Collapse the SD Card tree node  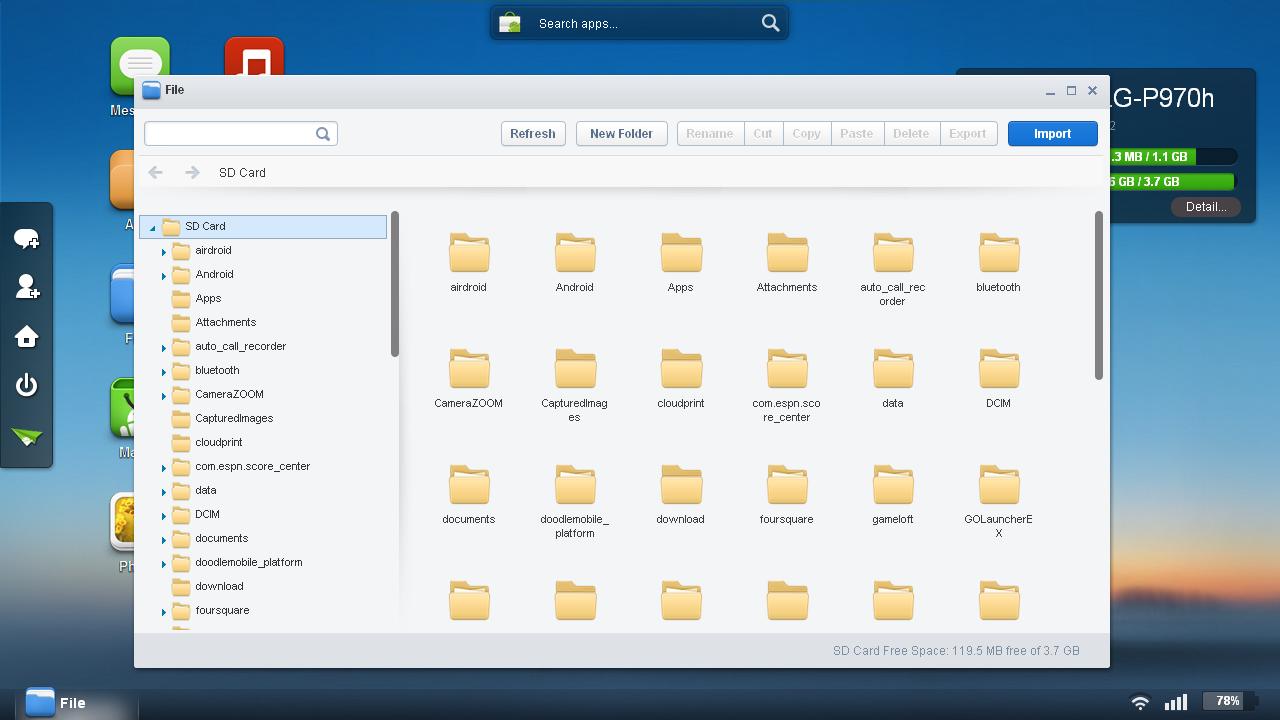152,226
